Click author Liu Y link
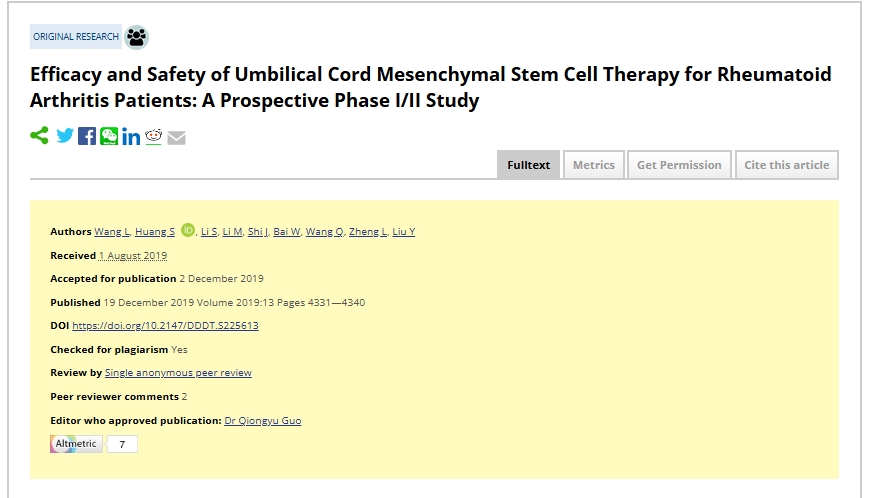This screenshot has height=498, width=870. click(404, 232)
